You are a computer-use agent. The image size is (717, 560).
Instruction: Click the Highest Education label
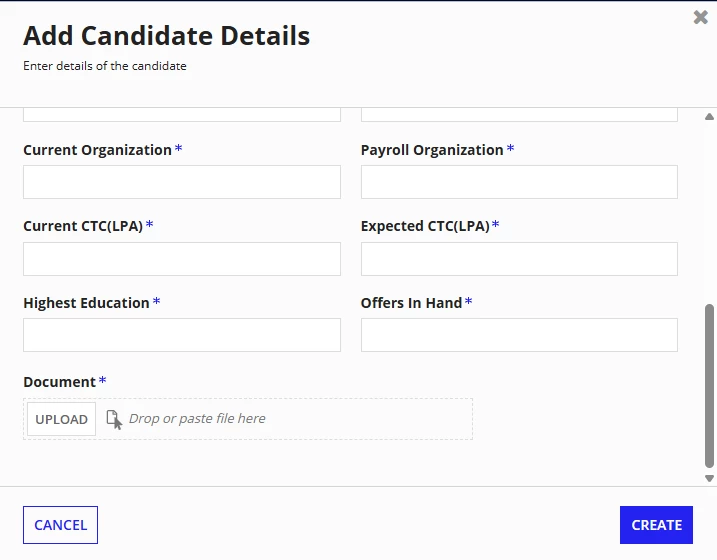point(86,303)
